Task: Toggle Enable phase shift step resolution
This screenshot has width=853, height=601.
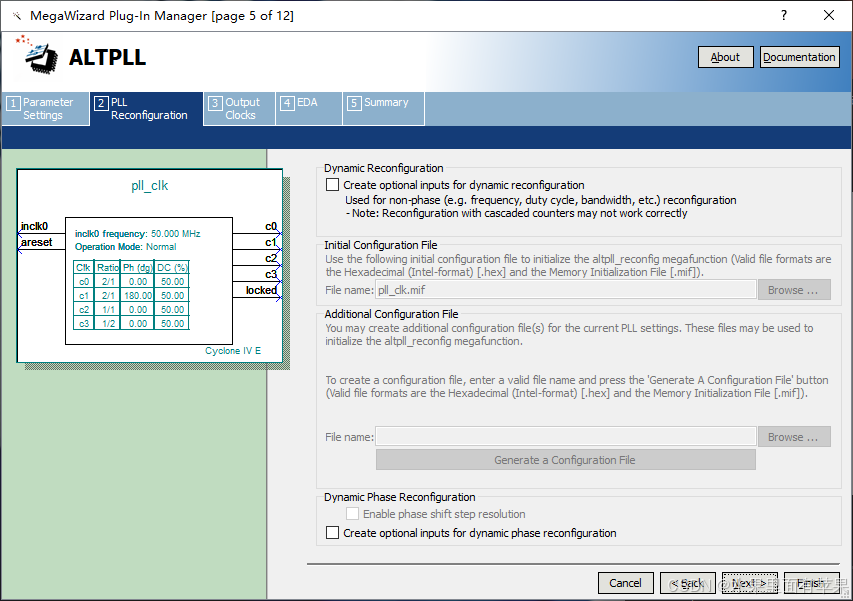Action: coord(353,514)
